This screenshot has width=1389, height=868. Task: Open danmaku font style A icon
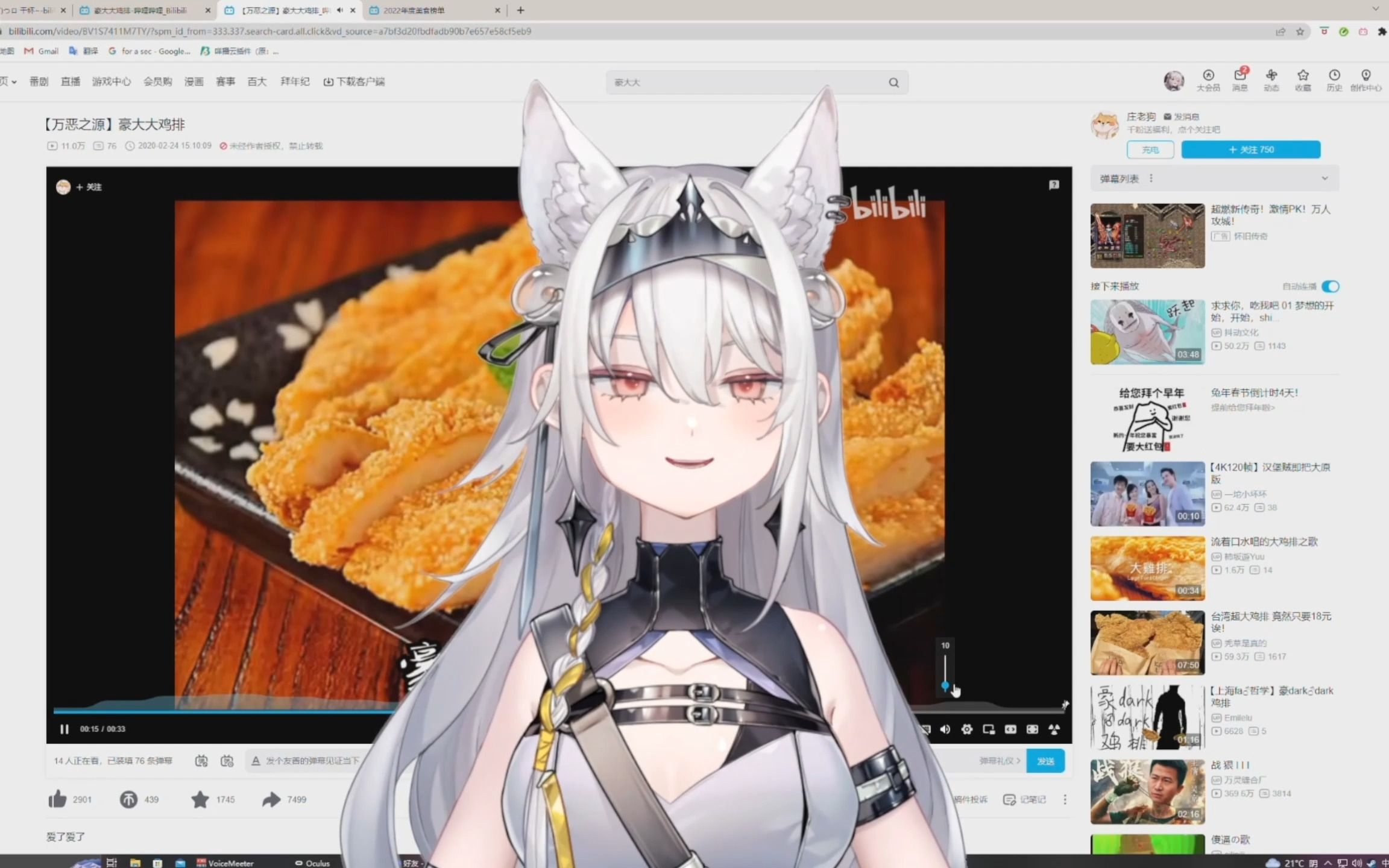256,761
